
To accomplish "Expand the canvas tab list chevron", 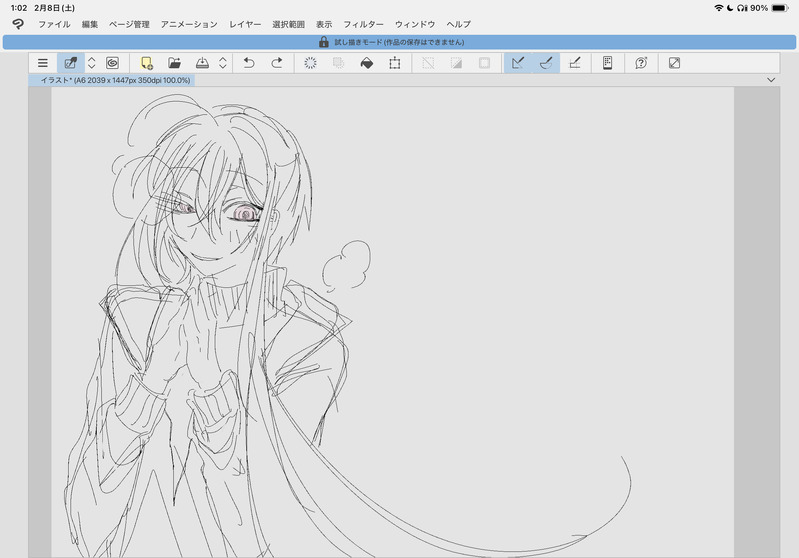I will tap(771, 80).
